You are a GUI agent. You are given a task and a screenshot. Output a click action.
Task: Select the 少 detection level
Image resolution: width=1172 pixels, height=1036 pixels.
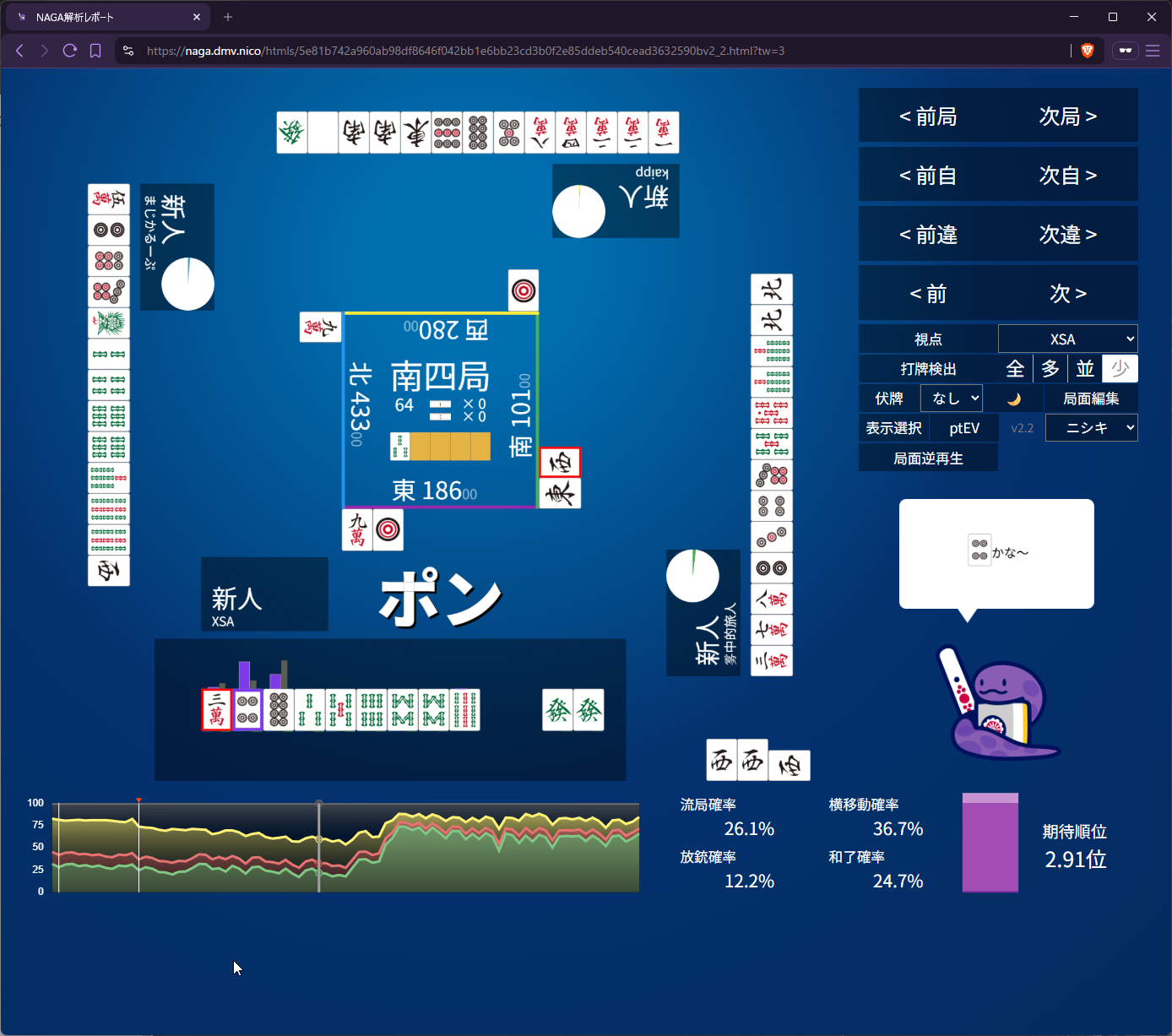pos(1120,369)
